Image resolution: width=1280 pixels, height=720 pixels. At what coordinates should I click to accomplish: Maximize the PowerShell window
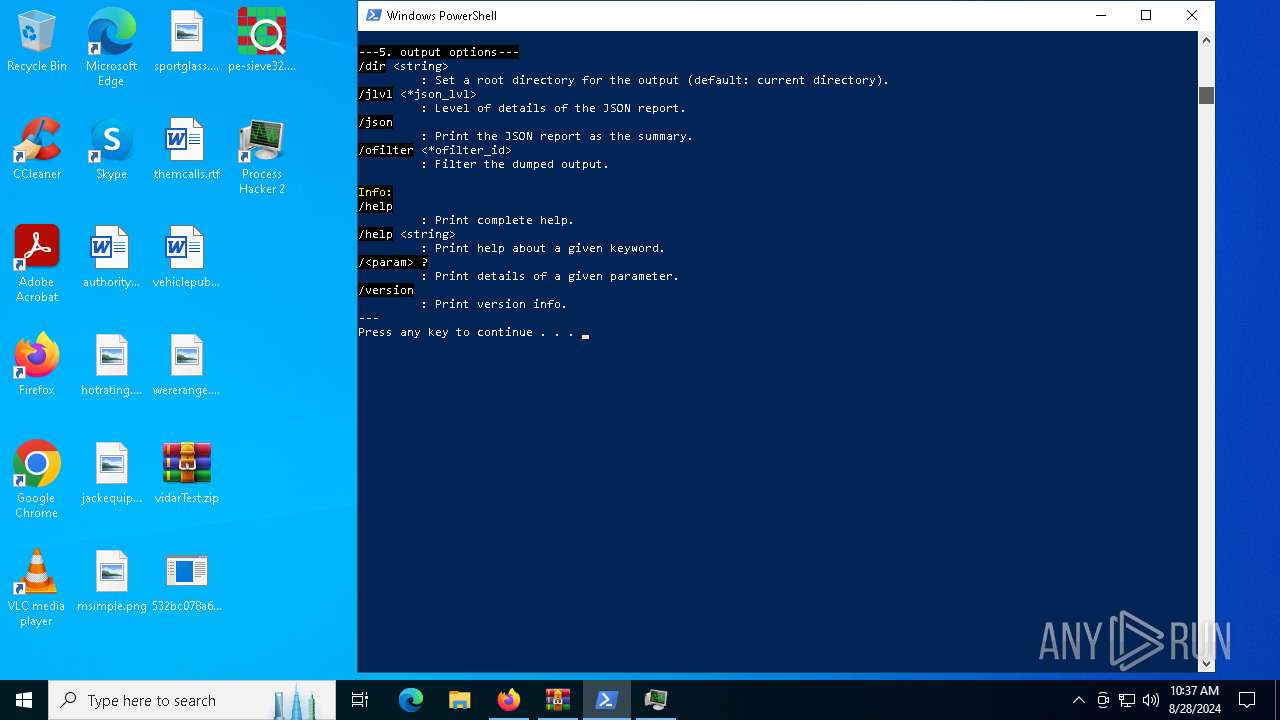[1146, 15]
